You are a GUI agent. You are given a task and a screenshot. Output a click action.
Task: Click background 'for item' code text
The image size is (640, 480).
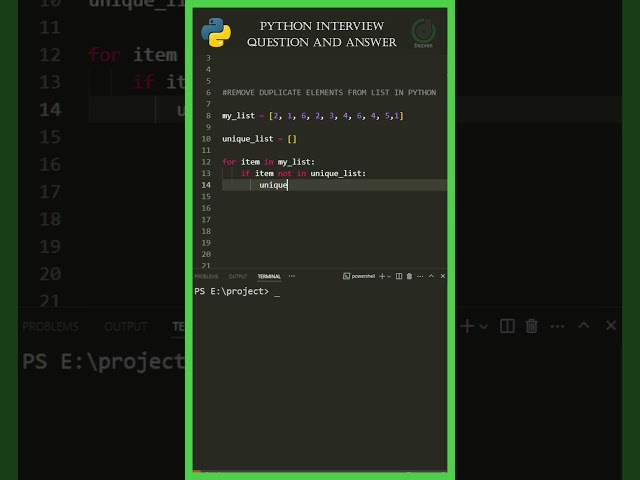point(133,55)
